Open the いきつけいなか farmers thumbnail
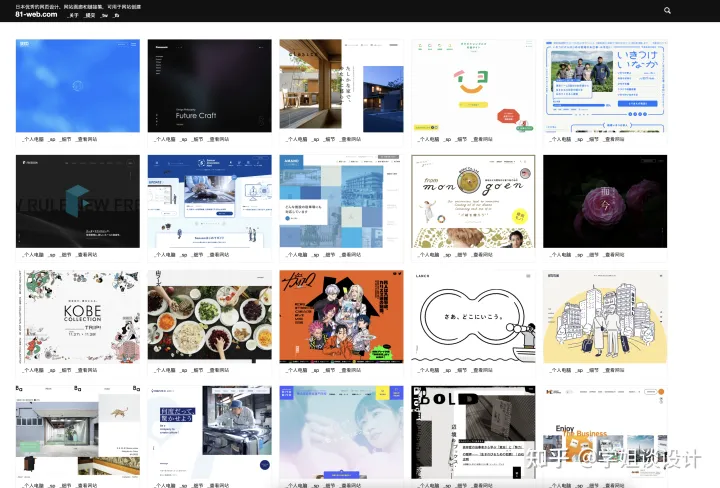This screenshot has width=720, height=488. [x=605, y=86]
